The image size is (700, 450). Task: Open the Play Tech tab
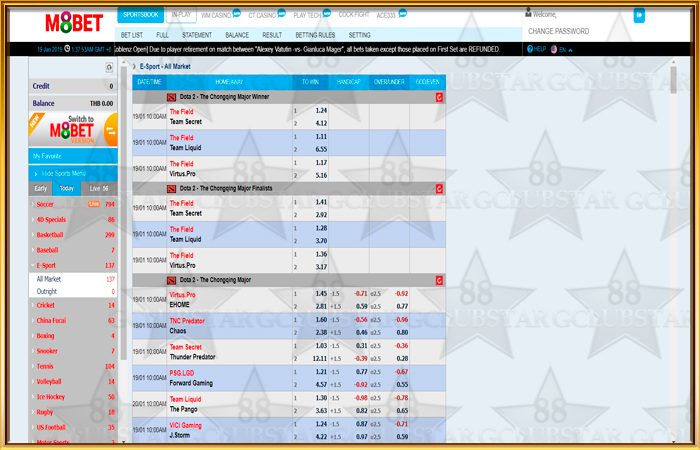(x=307, y=16)
